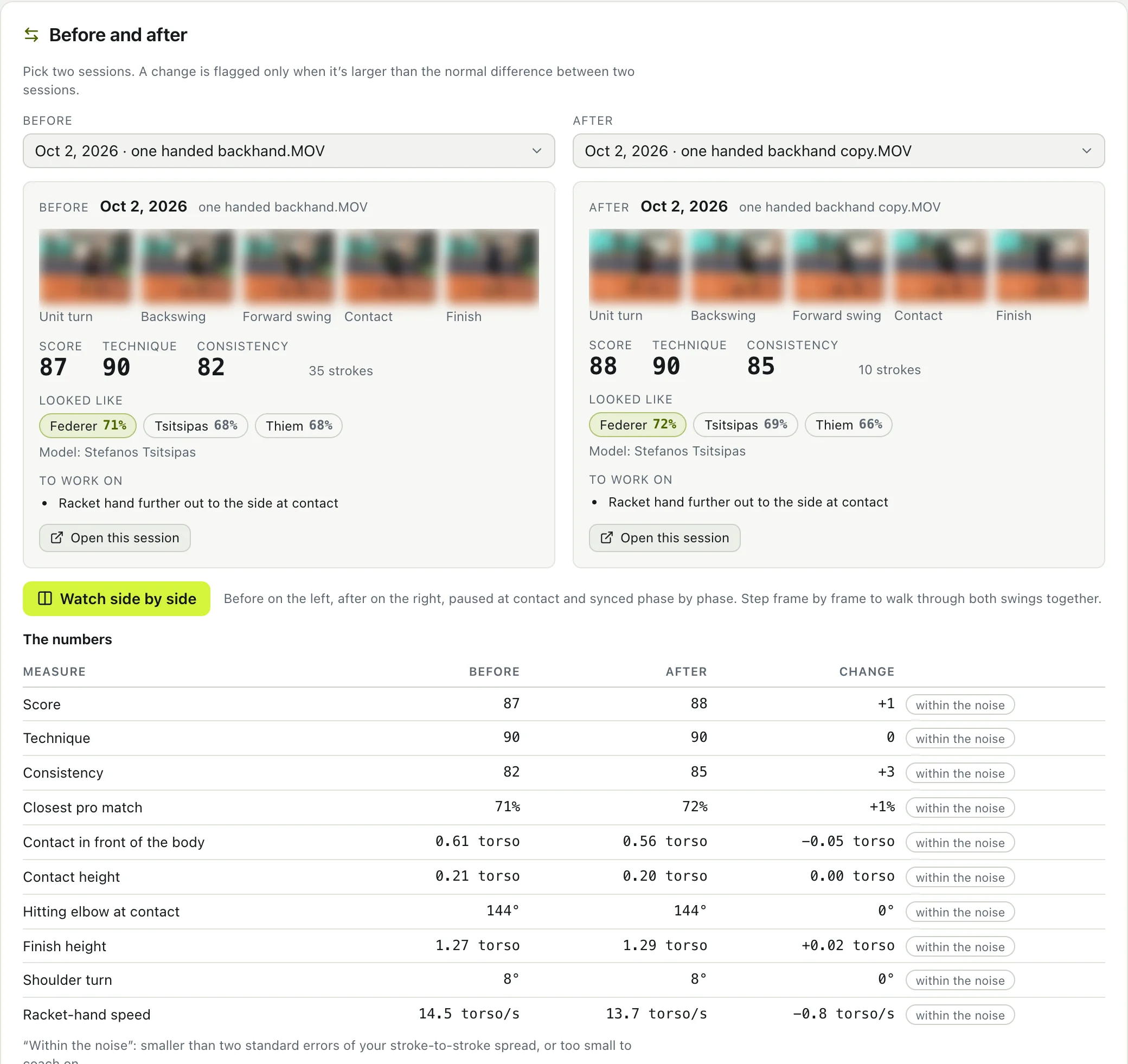Viewport: 1128px width, 1064px height.
Task: Select the AFTER Contact thumbnail
Action: 940,265
